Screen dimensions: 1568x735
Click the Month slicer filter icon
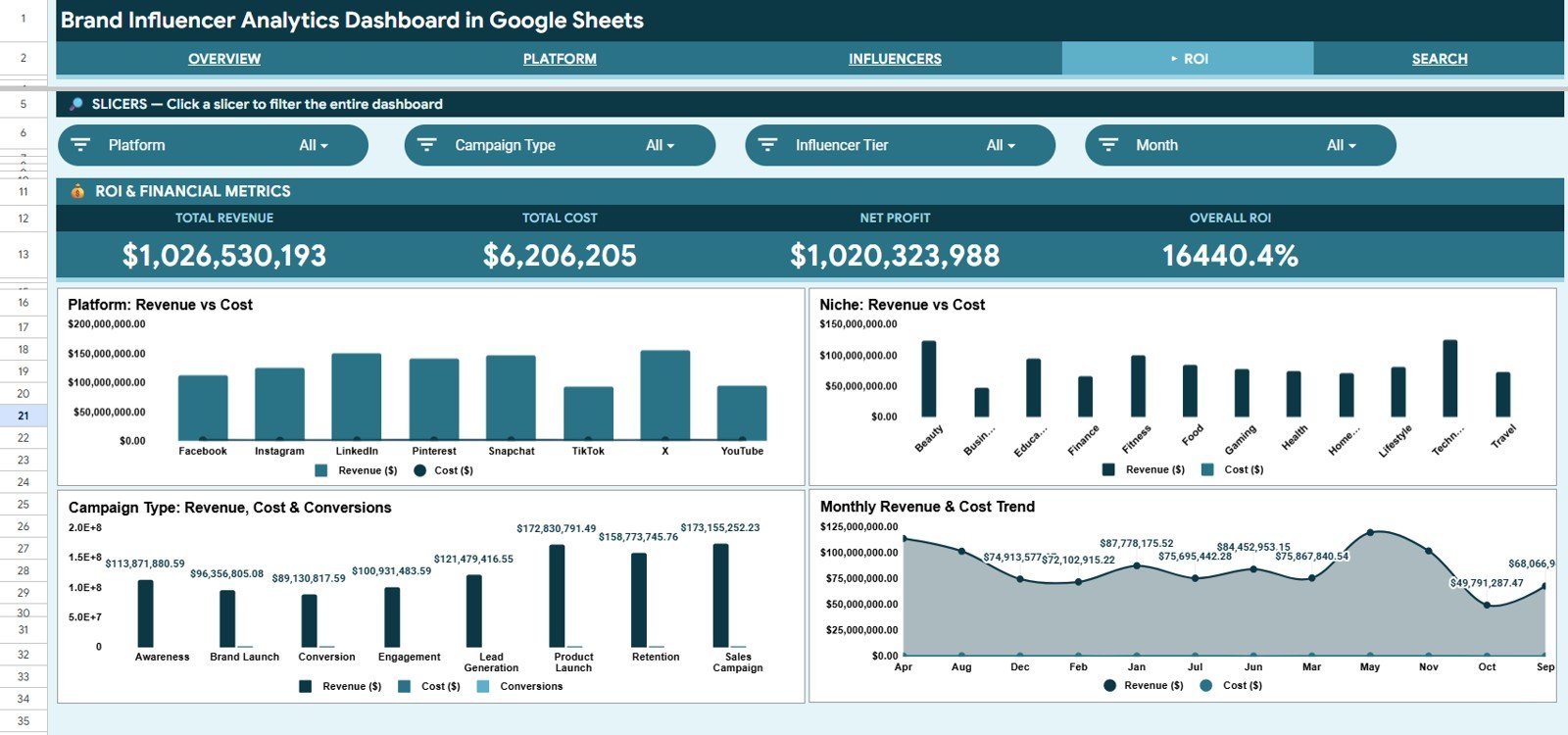[1108, 145]
